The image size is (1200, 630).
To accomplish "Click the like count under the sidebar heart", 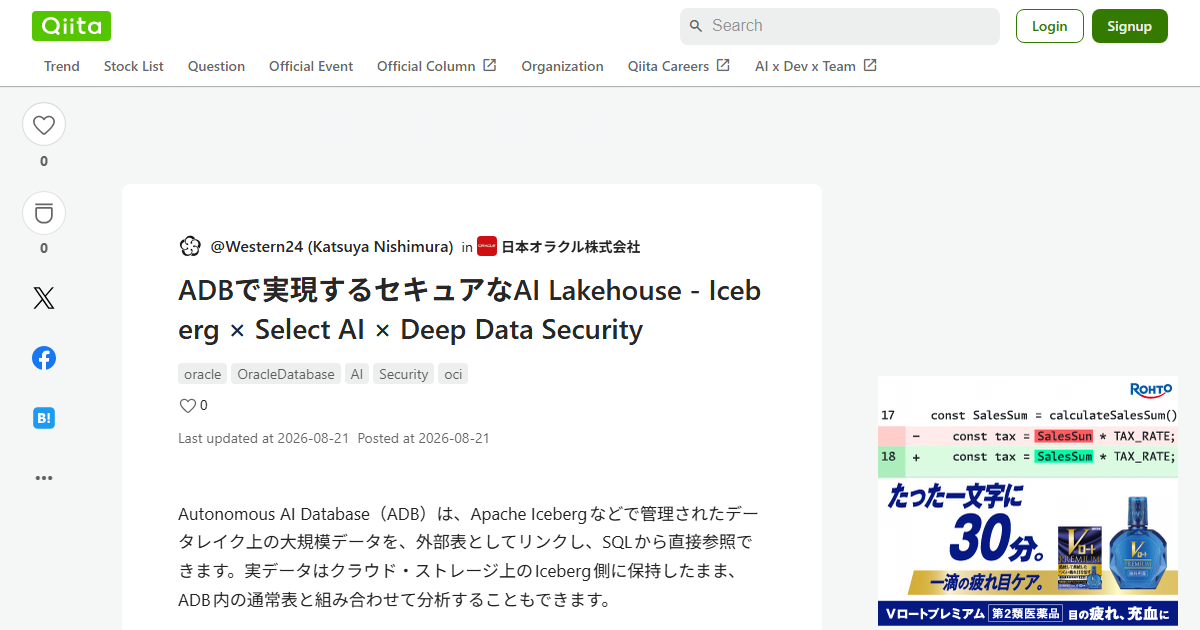I will coord(44,161).
